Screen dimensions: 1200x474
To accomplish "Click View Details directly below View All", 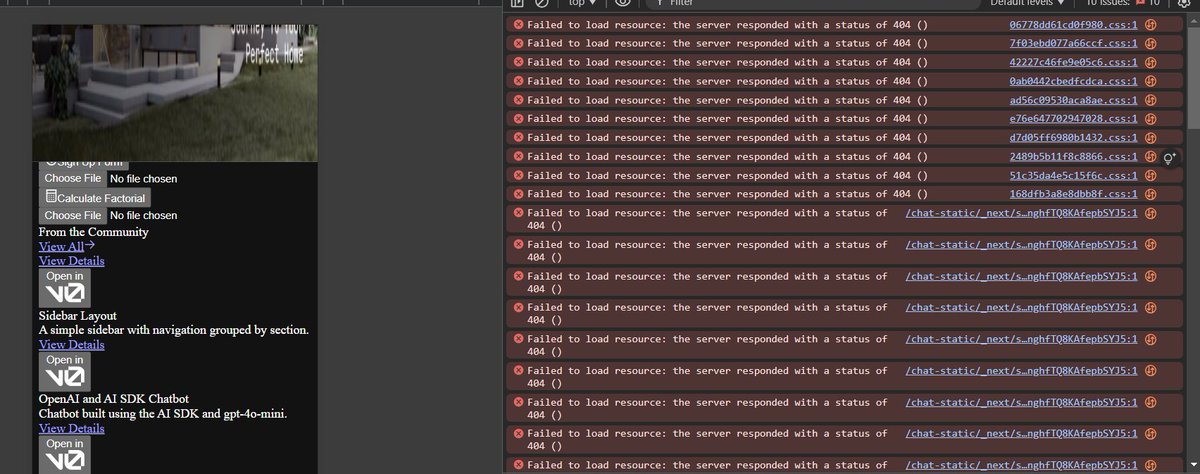I will 71,261.
